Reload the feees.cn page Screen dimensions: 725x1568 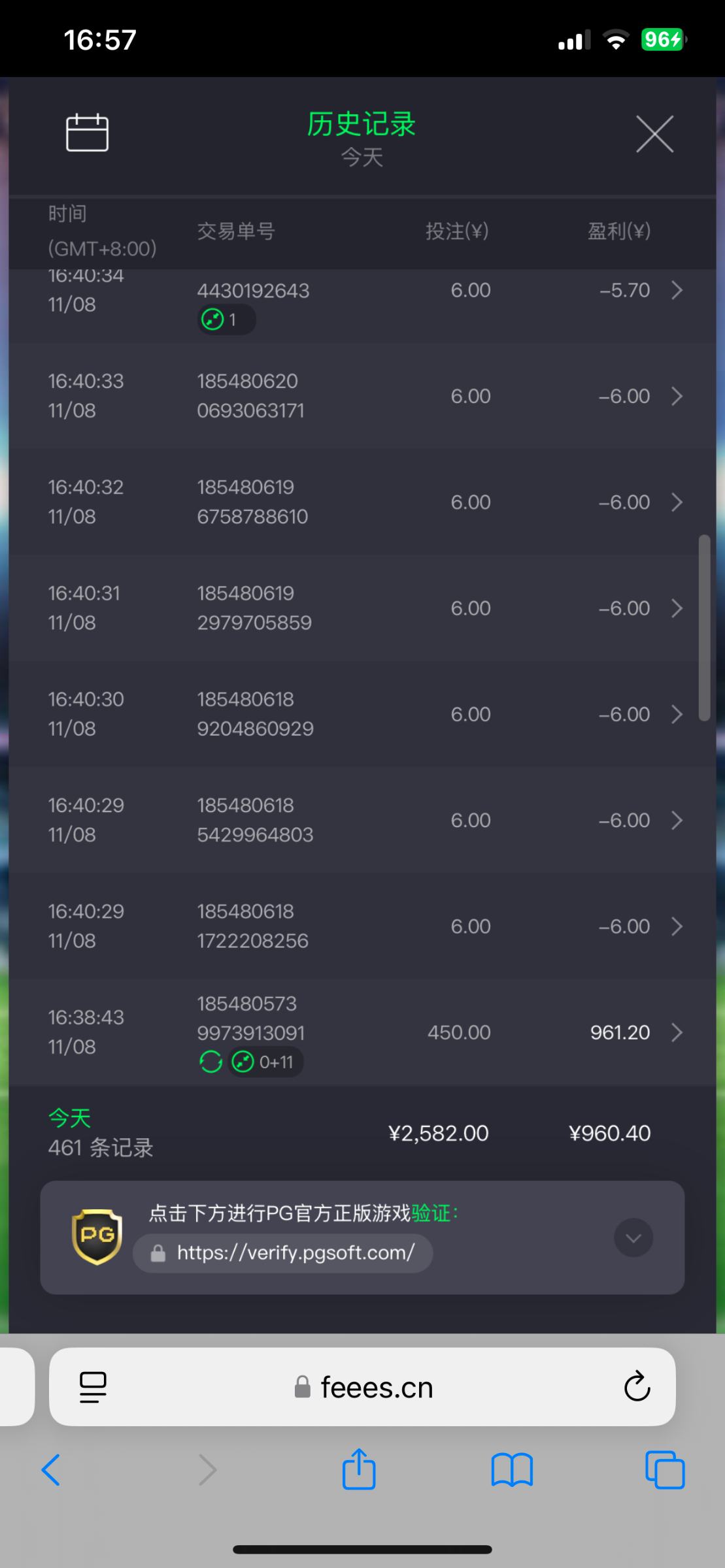[637, 1386]
